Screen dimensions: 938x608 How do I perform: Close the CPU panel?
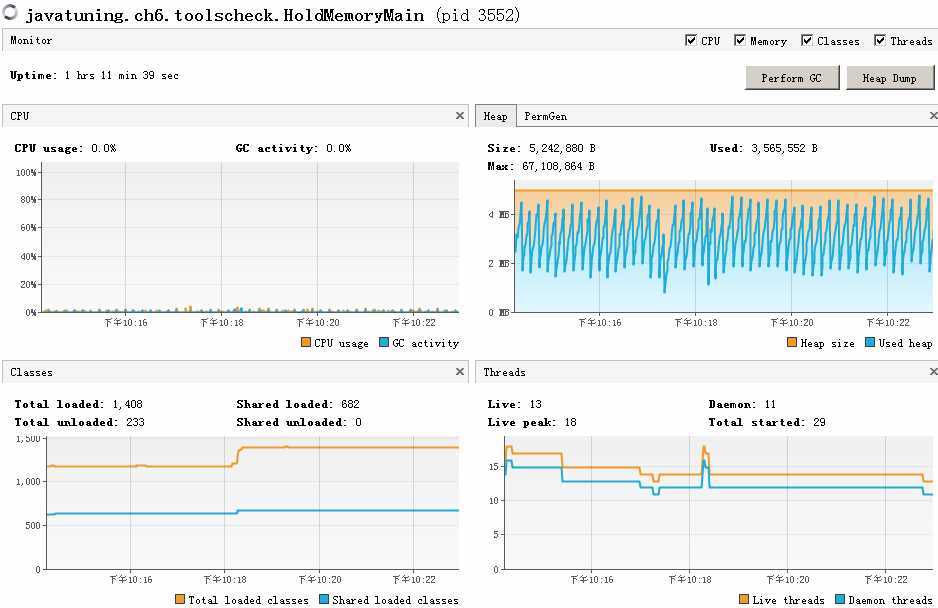coord(459,115)
